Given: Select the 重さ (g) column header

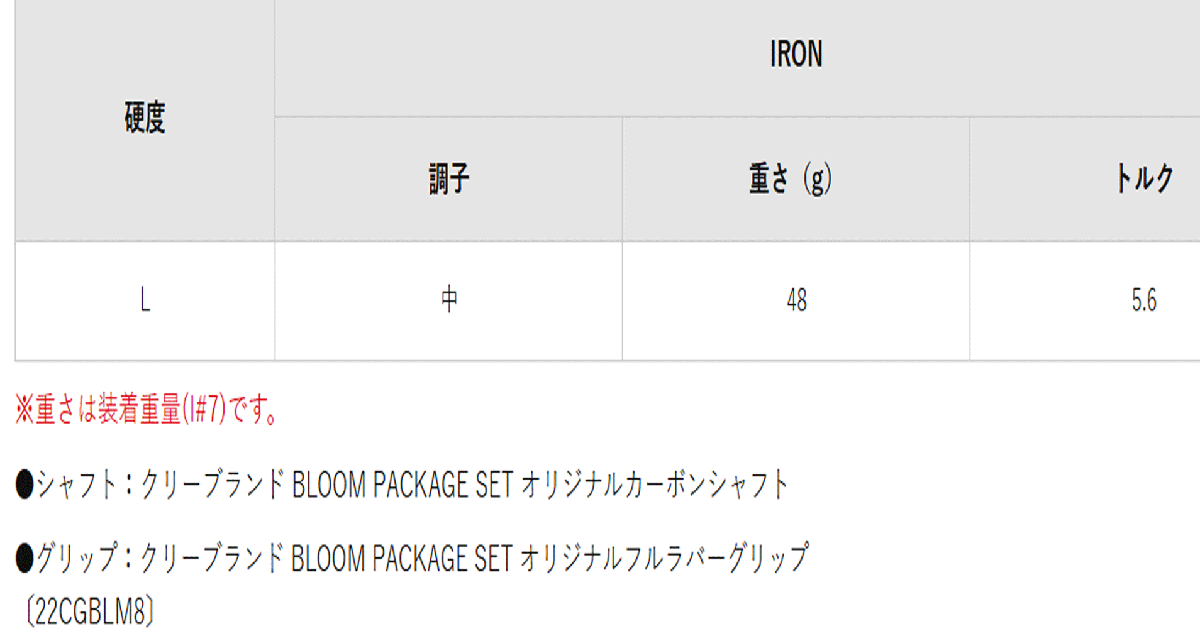Looking at the screenshot, I should tap(791, 180).
